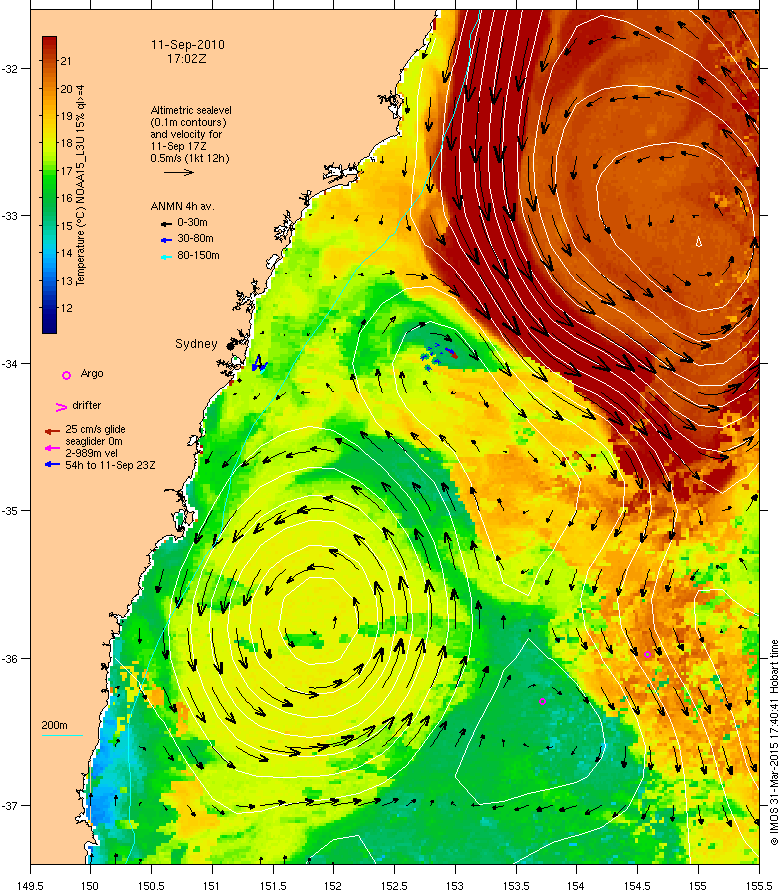This screenshot has width=780, height=890.
Task: Click the dark blue bottom of the color bar
Action: 49,326
